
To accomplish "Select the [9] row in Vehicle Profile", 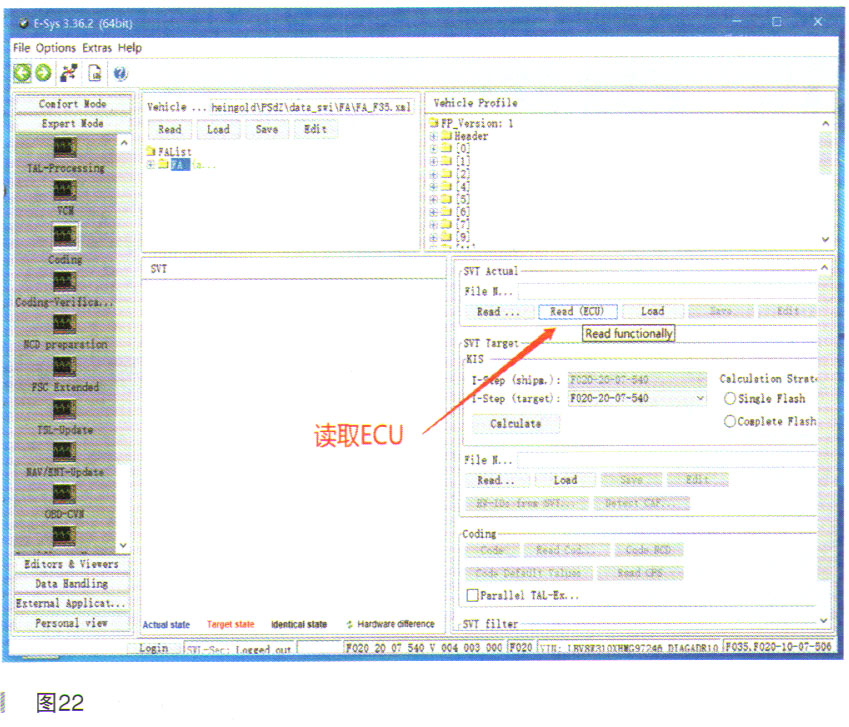I will tap(463, 238).
